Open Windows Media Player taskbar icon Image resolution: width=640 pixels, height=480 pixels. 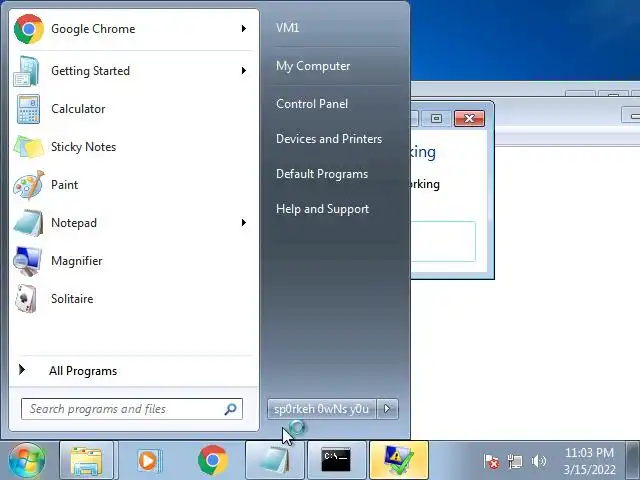[149, 460]
